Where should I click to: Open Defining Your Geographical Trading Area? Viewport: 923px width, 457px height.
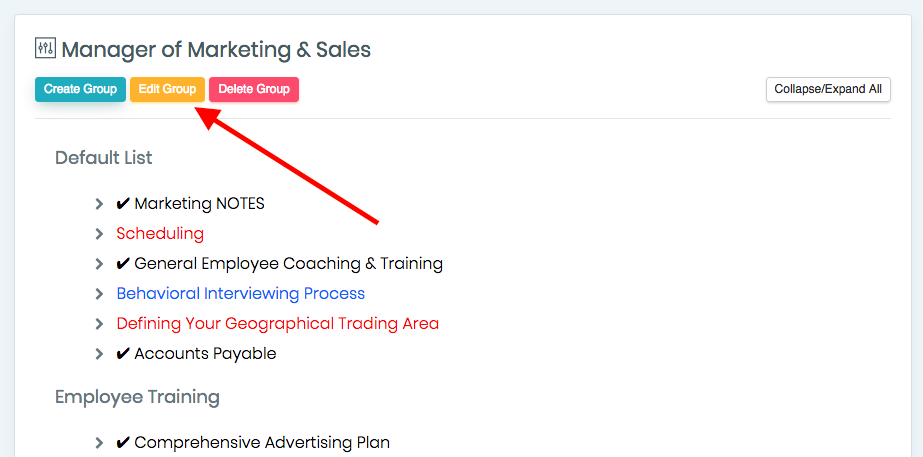click(278, 324)
